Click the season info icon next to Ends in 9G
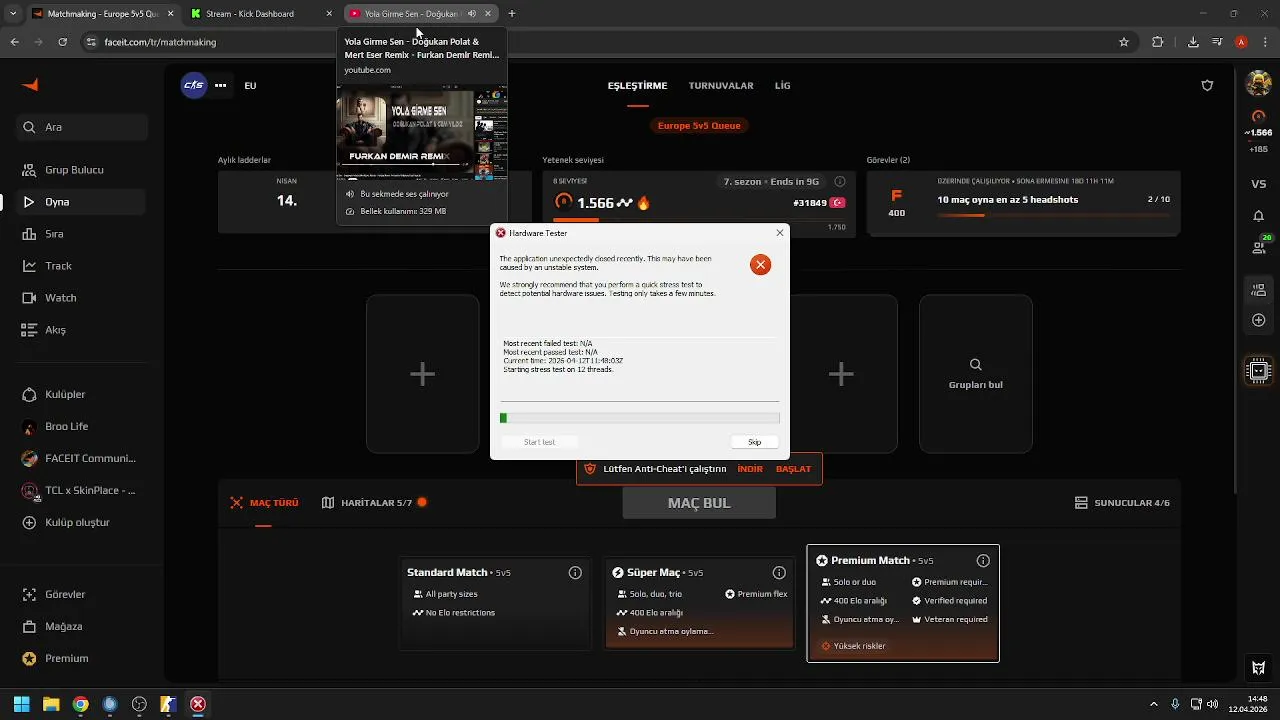The image size is (1280, 720). pos(840,182)
